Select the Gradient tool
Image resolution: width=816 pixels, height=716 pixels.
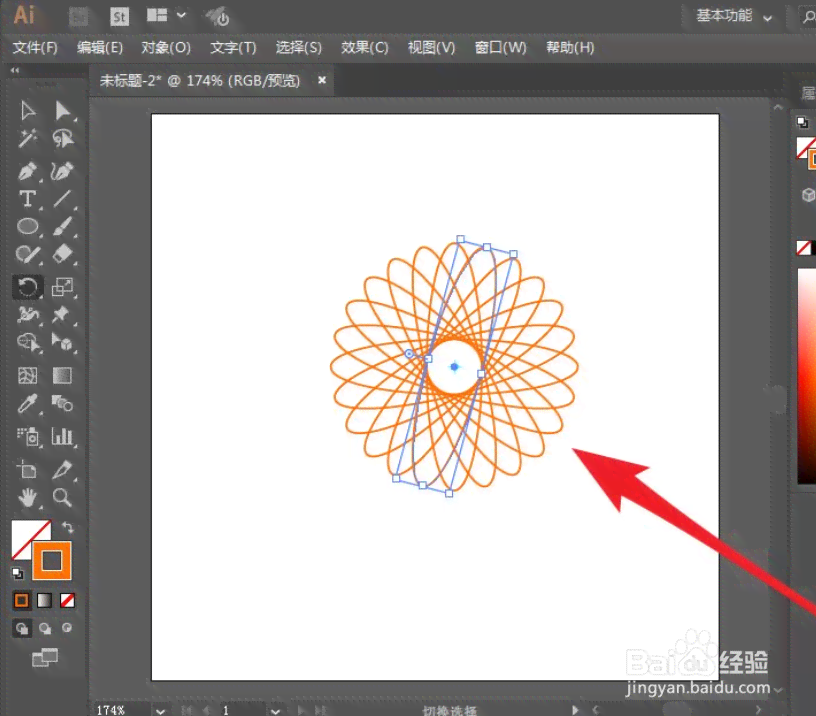point(62,375)
